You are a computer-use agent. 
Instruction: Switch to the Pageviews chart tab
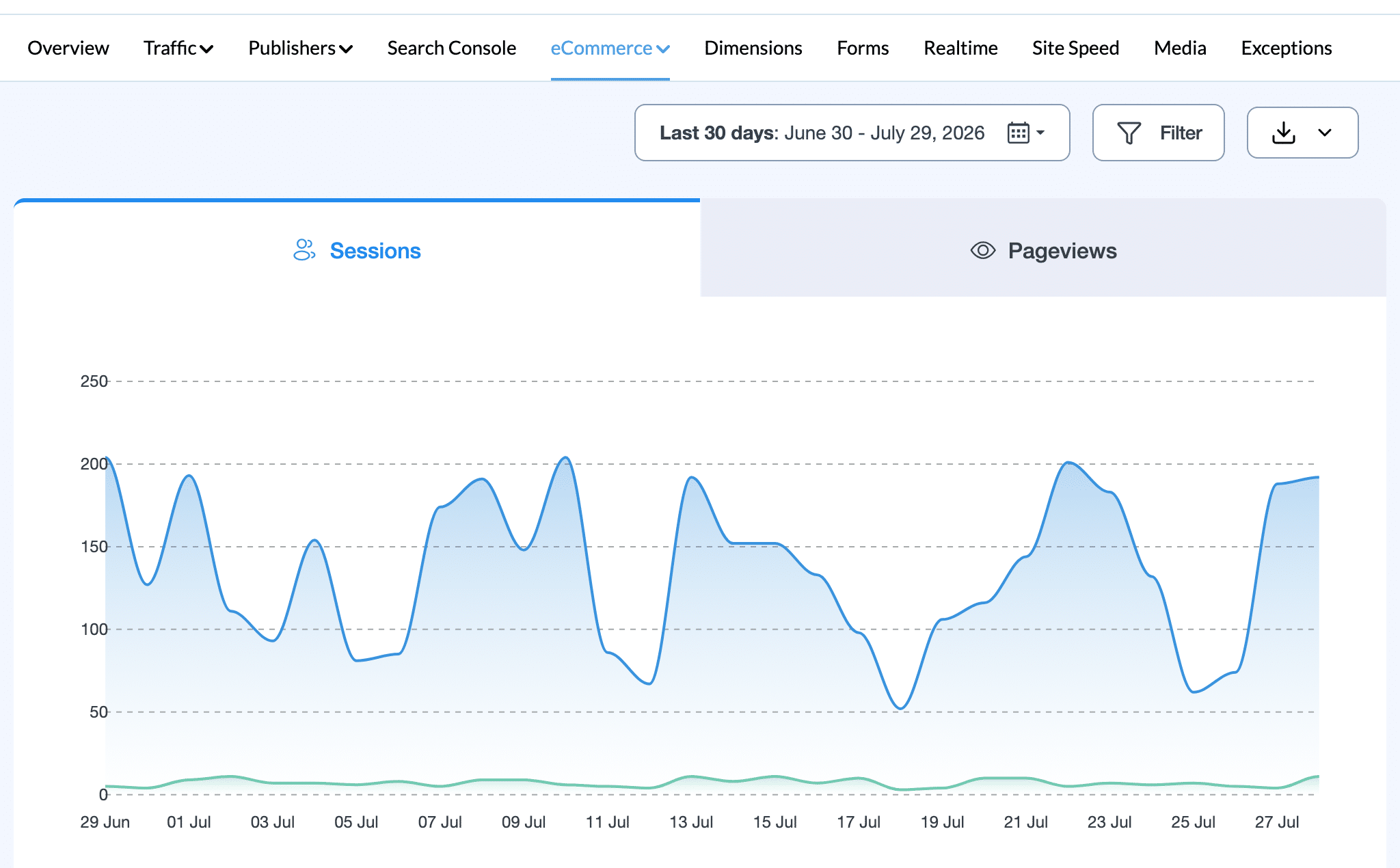coord(1043,249)
